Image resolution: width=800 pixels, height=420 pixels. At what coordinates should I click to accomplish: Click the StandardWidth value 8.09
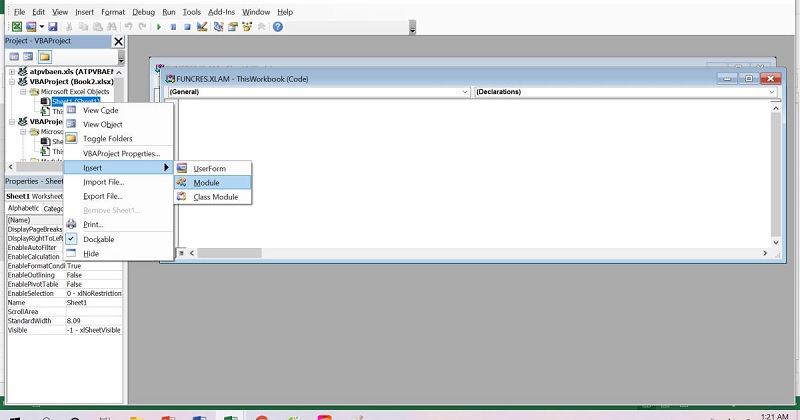94,321
